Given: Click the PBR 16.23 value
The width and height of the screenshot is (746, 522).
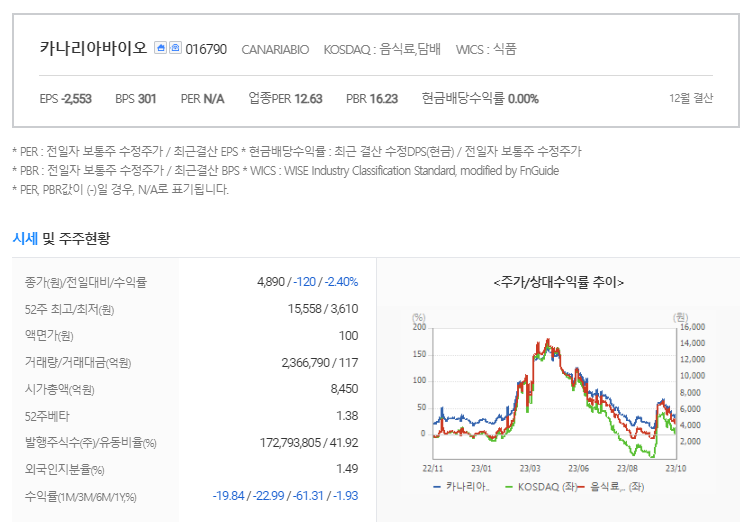Looking at the screenshot, I should tap(372, 99).
